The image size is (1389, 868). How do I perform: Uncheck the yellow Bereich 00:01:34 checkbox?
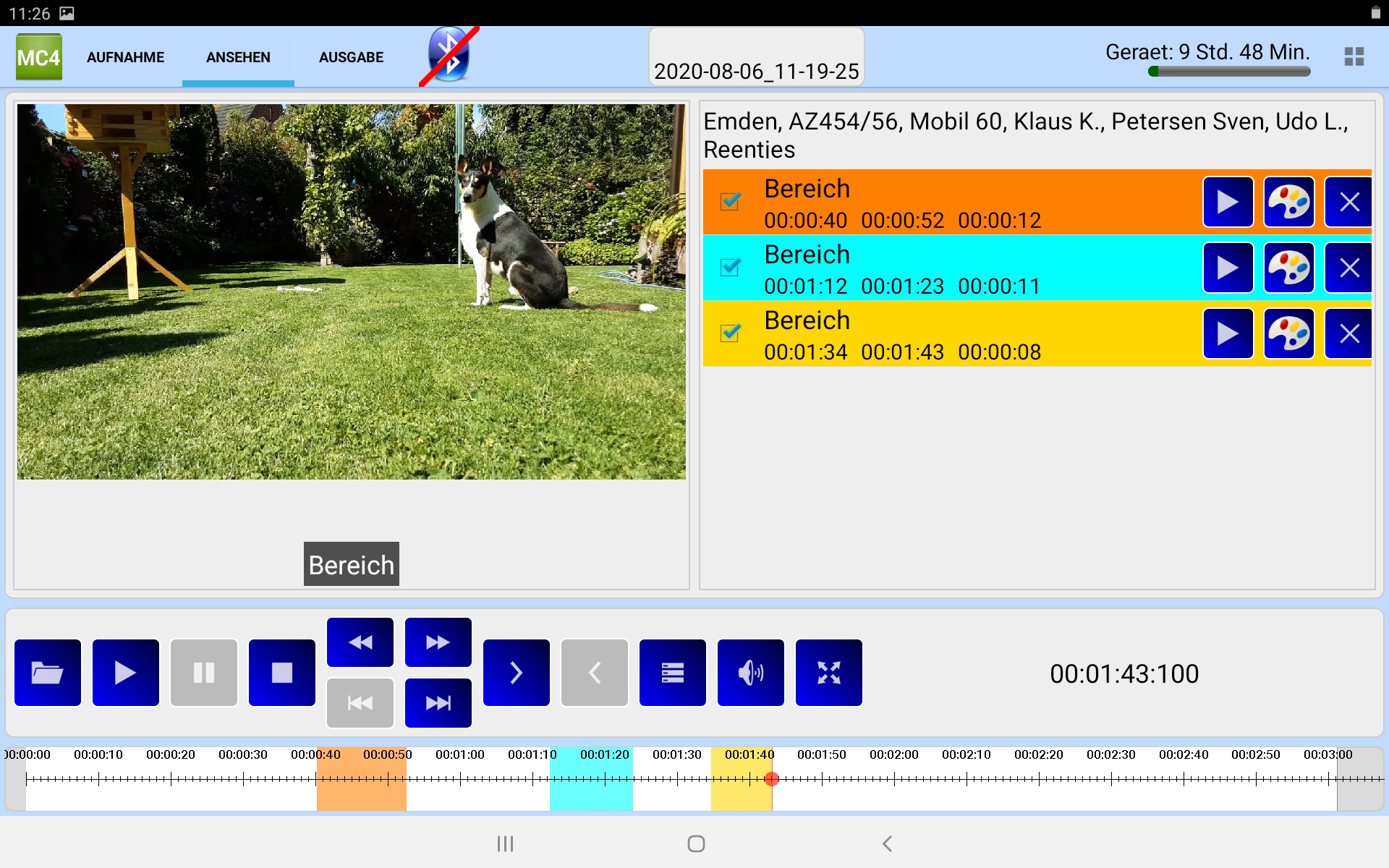731,333
